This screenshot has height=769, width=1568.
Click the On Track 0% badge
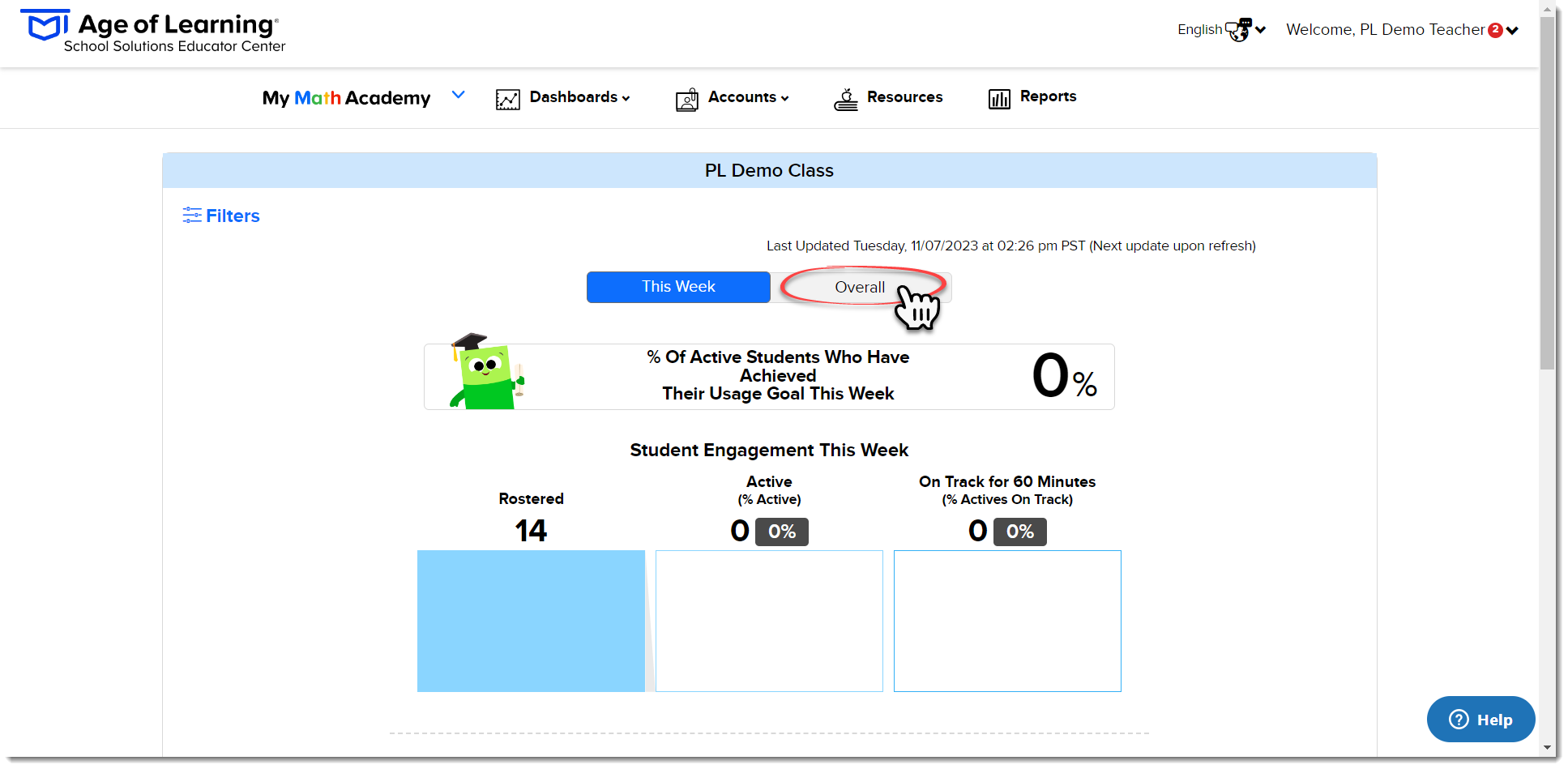pos(1020,532)
